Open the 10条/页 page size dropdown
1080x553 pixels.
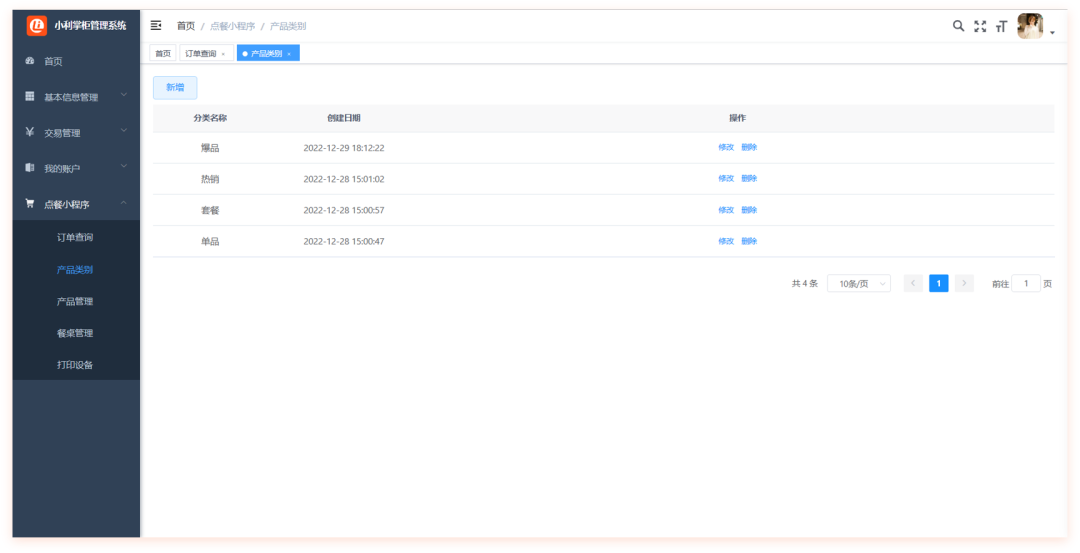coord(859,284)
